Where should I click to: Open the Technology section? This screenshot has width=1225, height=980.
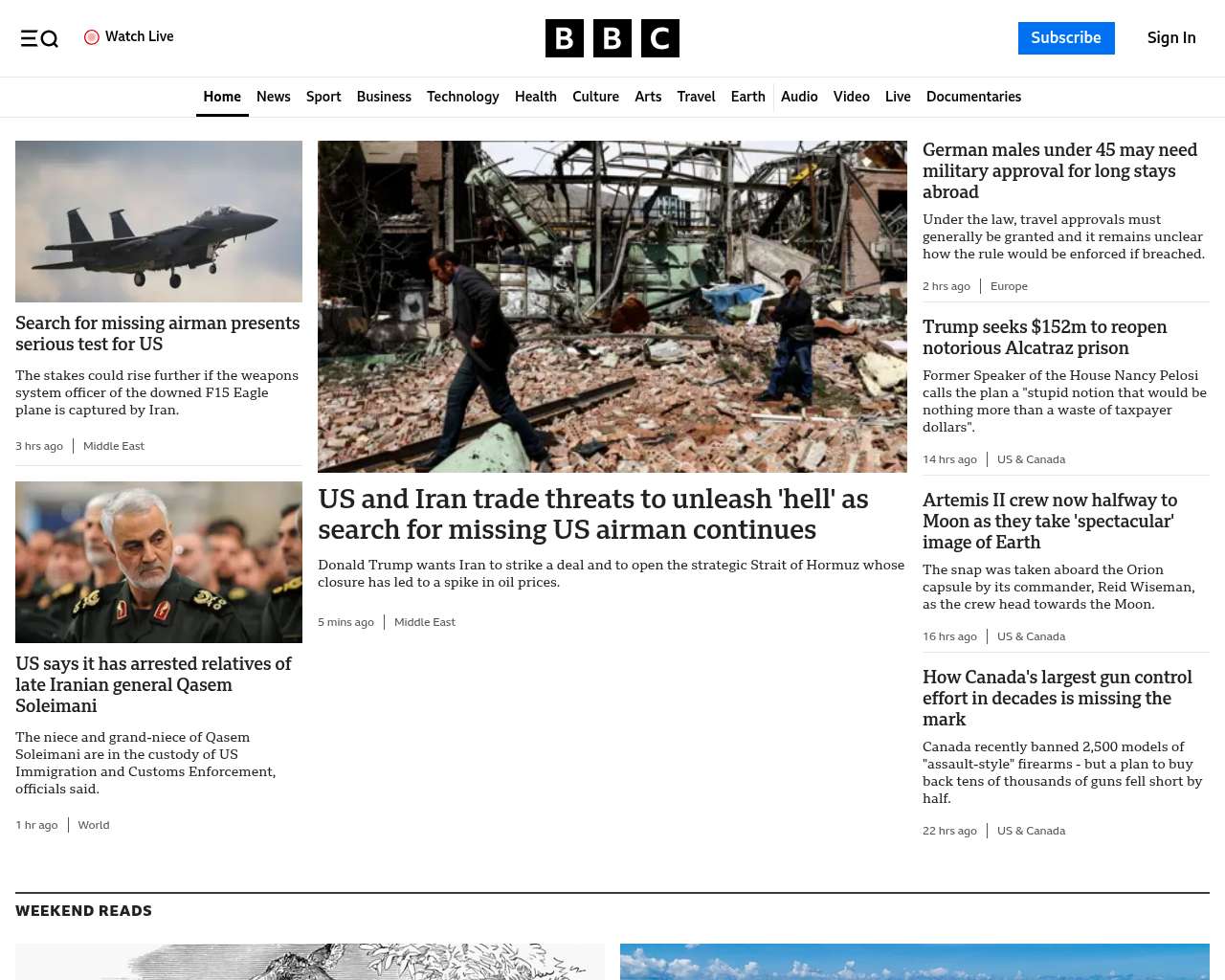tap(463, 97)
